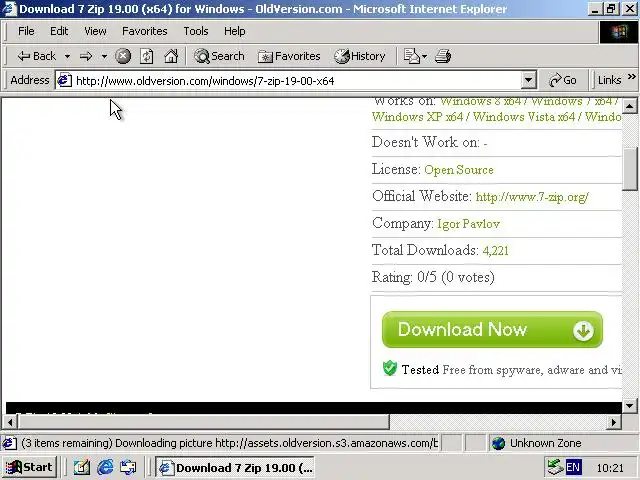Click the horizontal scrollbar thumb
Viewport: 640px width, 480px height.
[x=204, y=422]
